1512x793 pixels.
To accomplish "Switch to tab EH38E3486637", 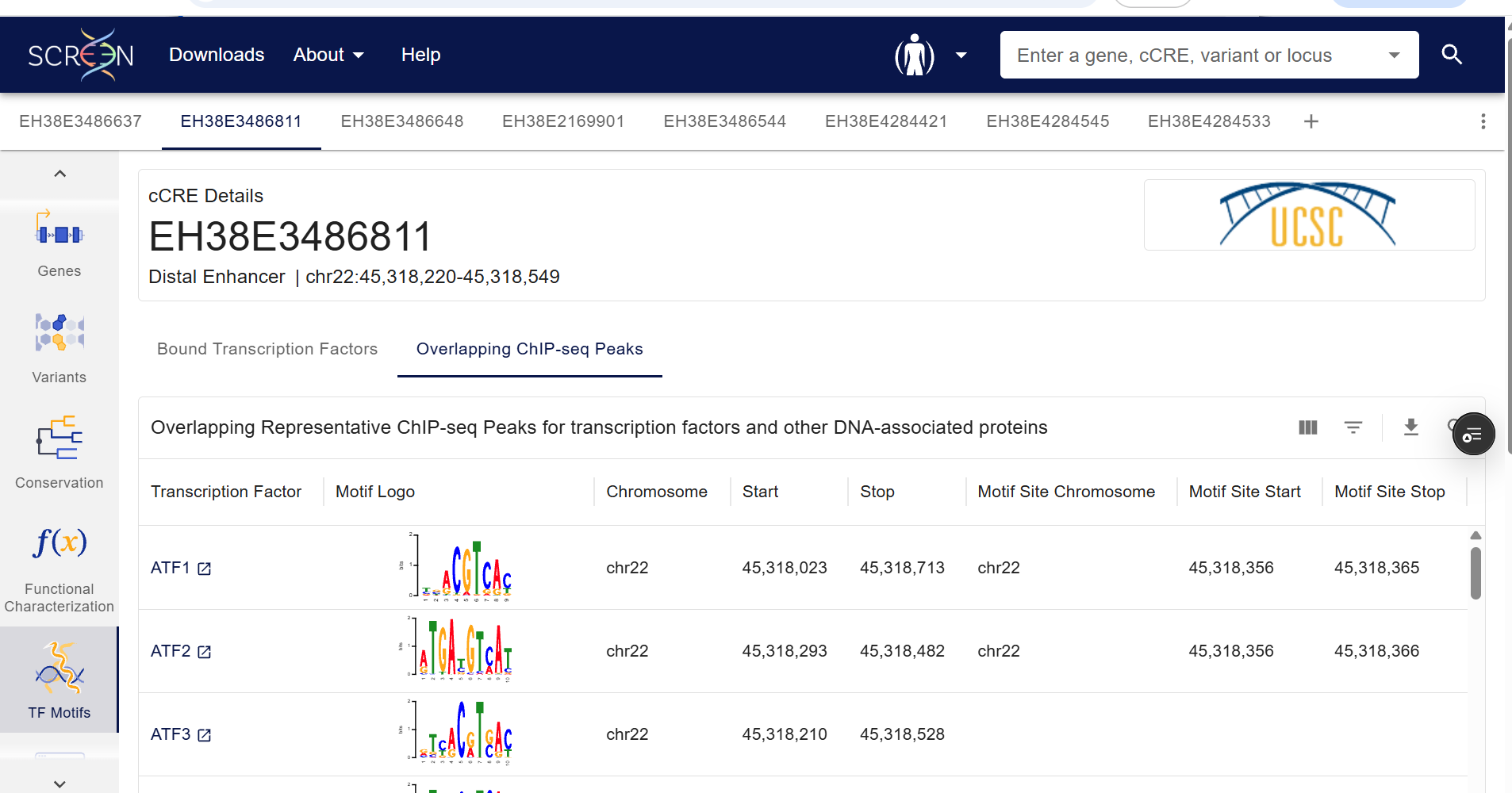I will coord(80,121).
